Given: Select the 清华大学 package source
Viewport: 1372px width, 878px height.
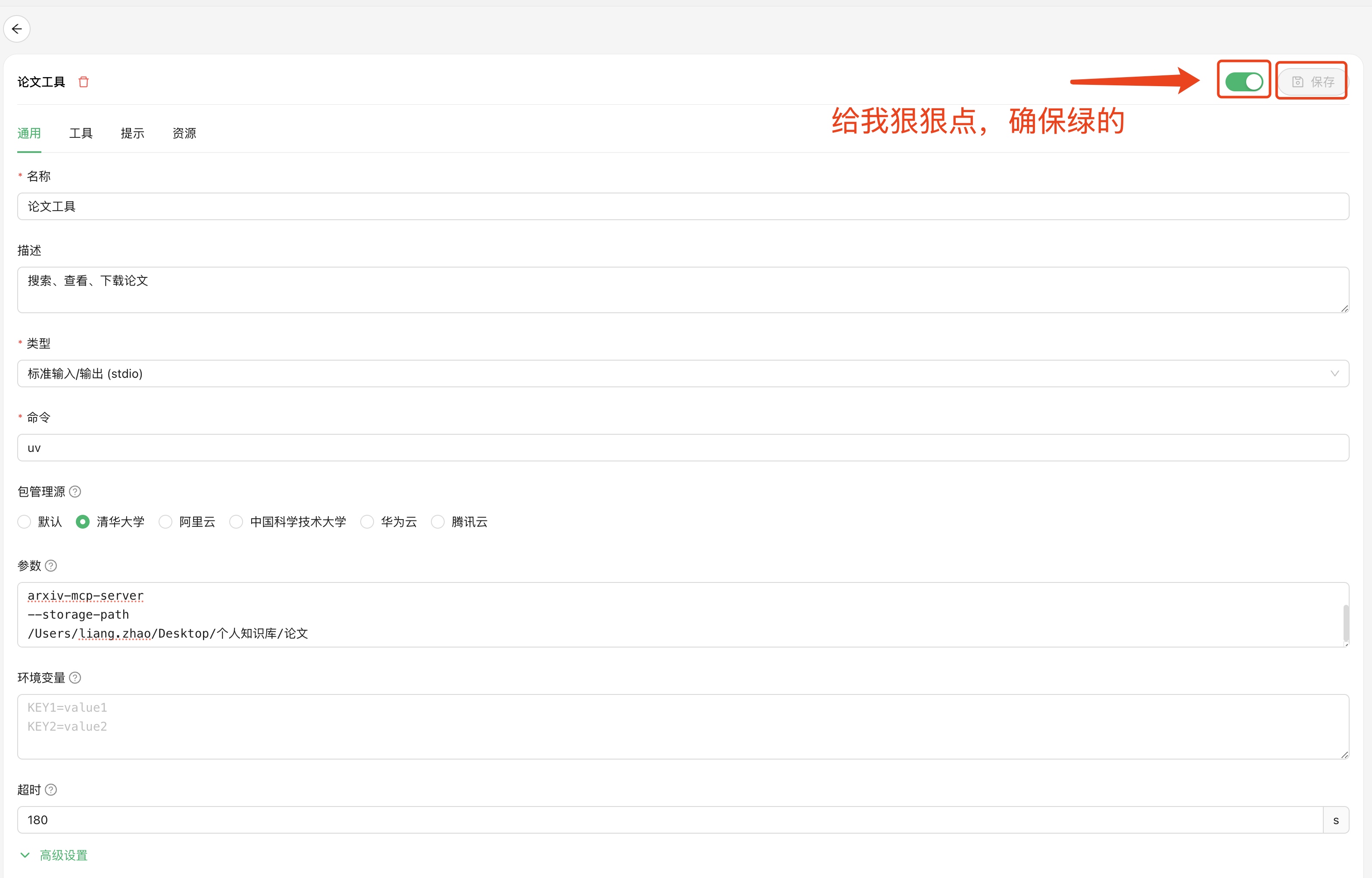Looking at the screenshot, I should (x=83, y=522).
